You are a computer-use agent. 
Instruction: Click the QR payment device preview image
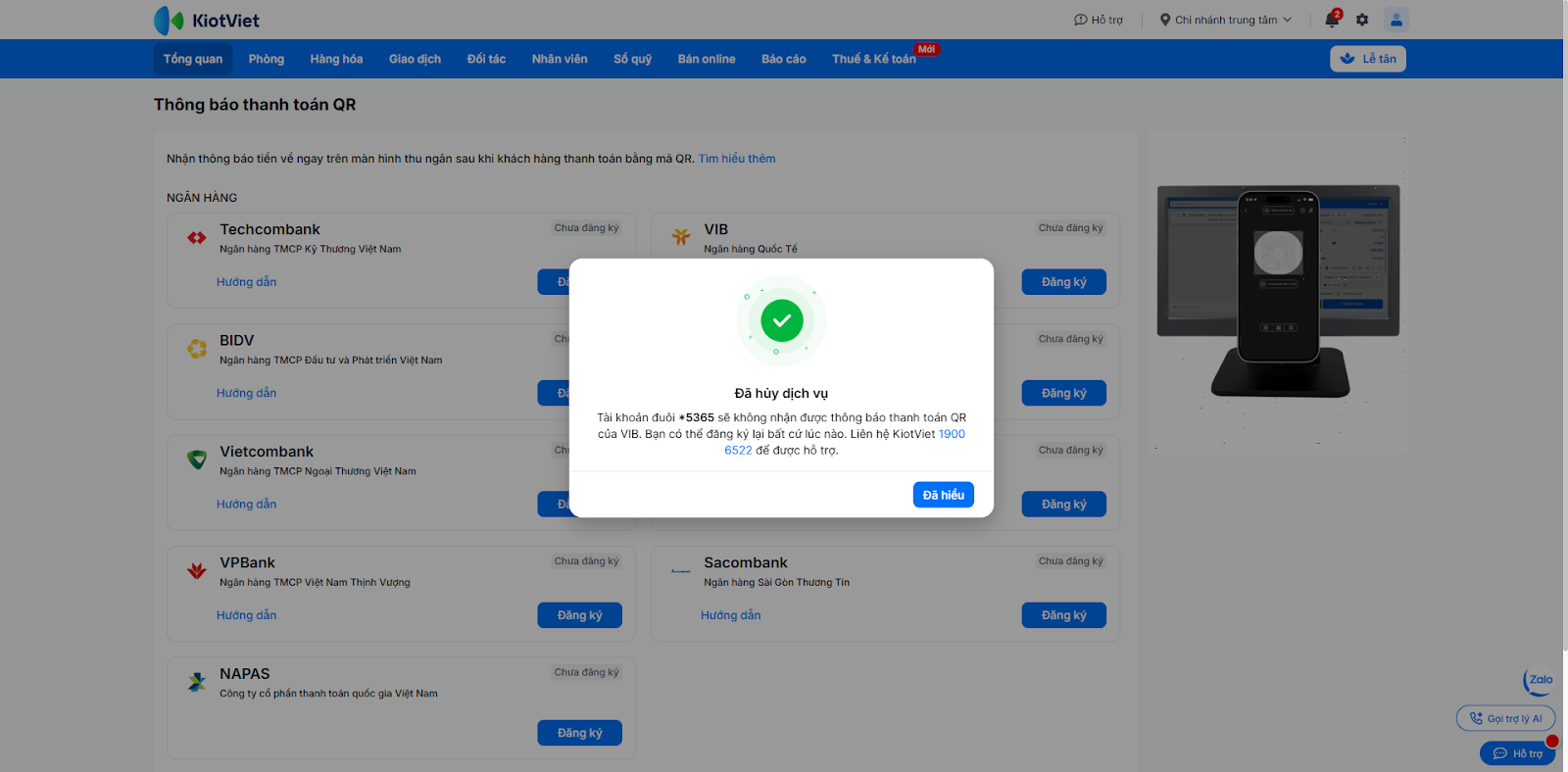(x=1278, y=292)
